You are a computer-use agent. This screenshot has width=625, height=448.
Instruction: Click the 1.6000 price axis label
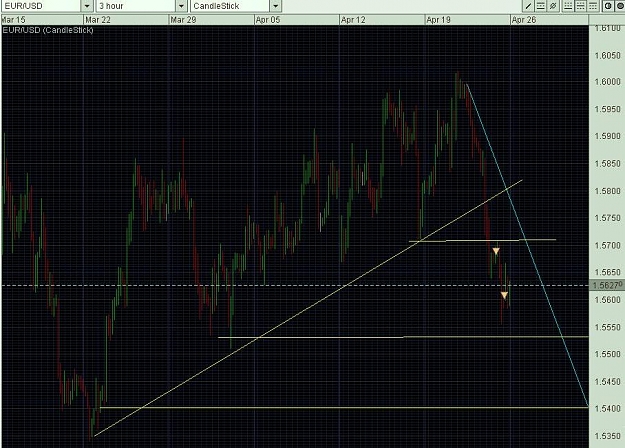pyautogui.click(x=607, y=82)
